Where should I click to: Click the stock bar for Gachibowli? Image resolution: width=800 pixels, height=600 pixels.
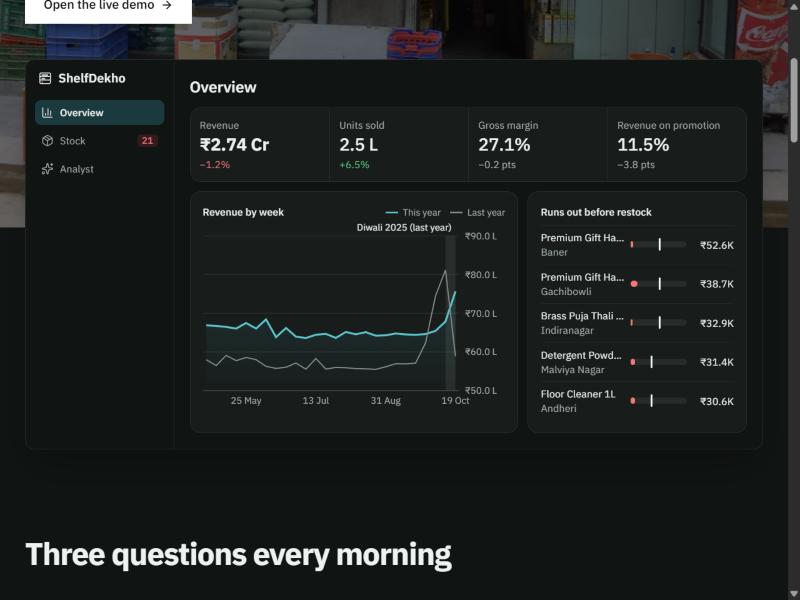[658, 284]
